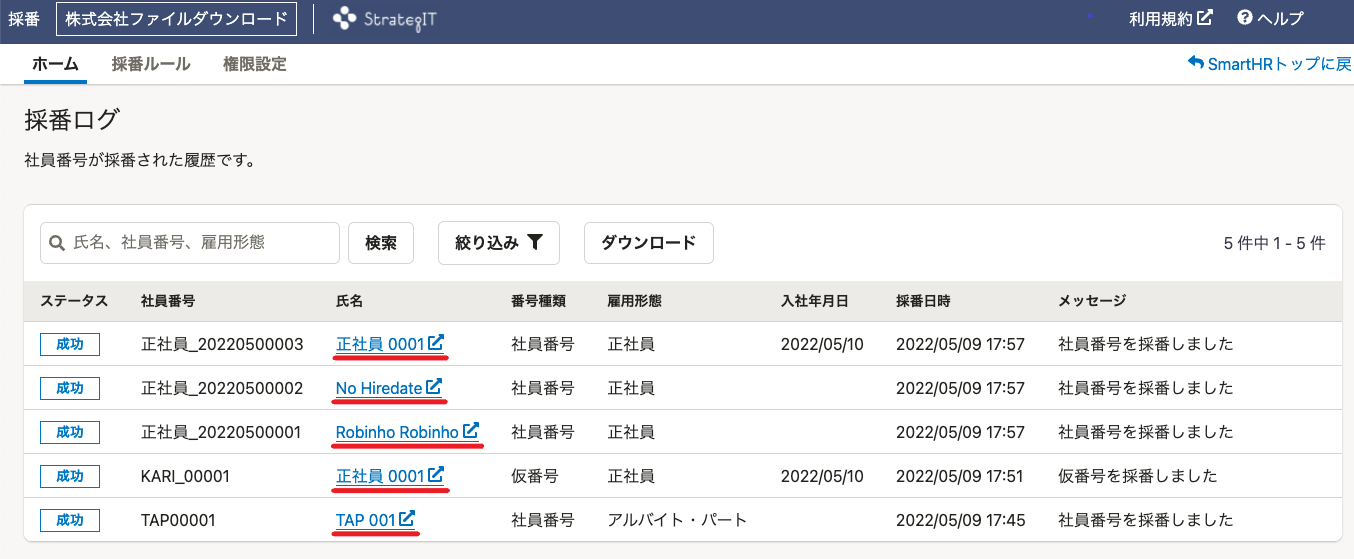Image resolution: width=1354 pixels, height=559 pixels.
Task: Click the 検索 button
Action: (381, 243)
